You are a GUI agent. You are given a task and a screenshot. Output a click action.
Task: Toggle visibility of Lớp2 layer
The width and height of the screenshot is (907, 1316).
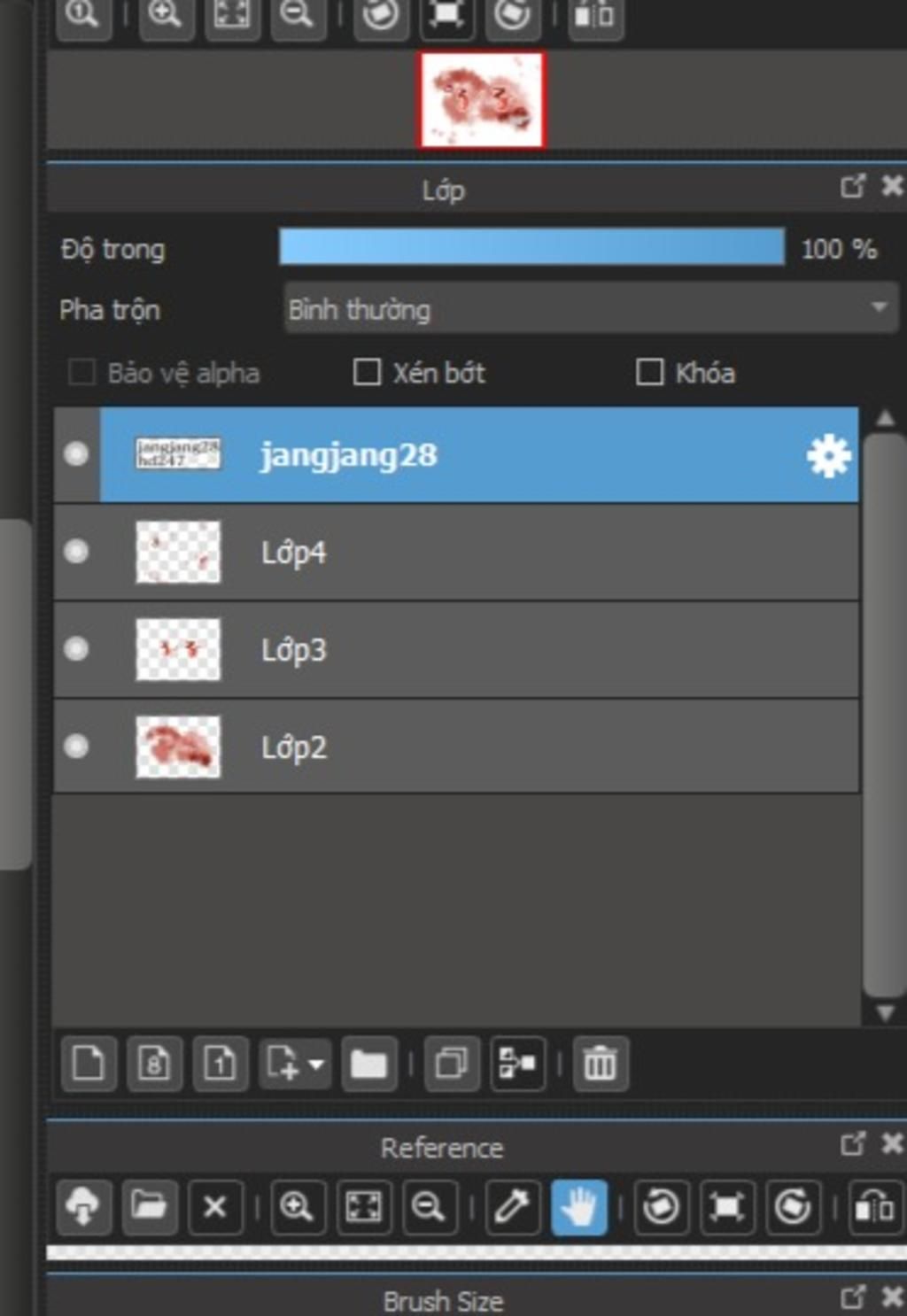click(x=76, y=746)
